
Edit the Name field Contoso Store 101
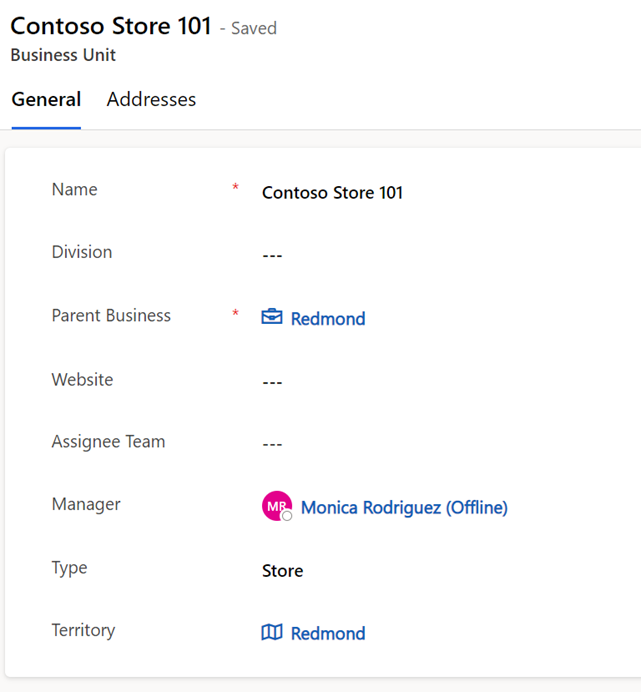coord(332,193)
